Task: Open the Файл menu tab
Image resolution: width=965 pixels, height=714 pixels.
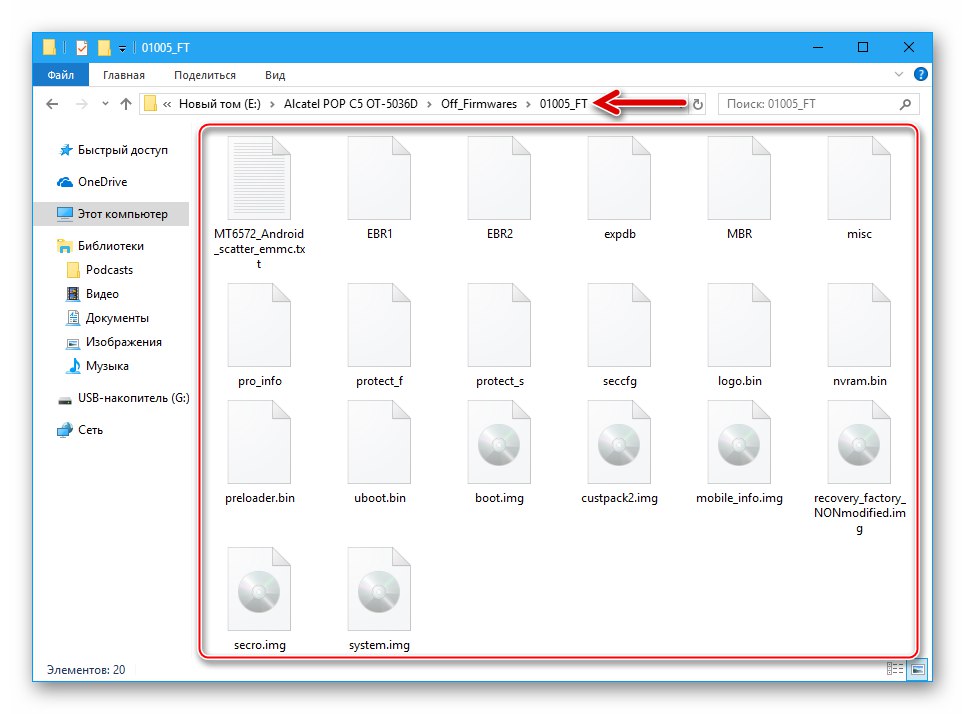Action: (x=60, y=75)
